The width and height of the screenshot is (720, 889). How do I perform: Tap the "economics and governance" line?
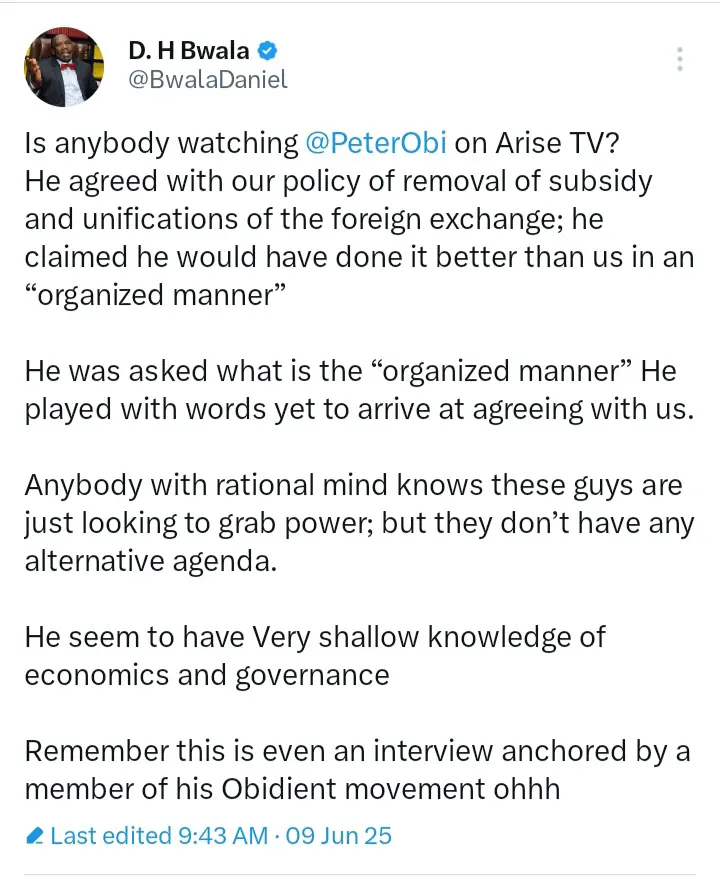point(206,675)
